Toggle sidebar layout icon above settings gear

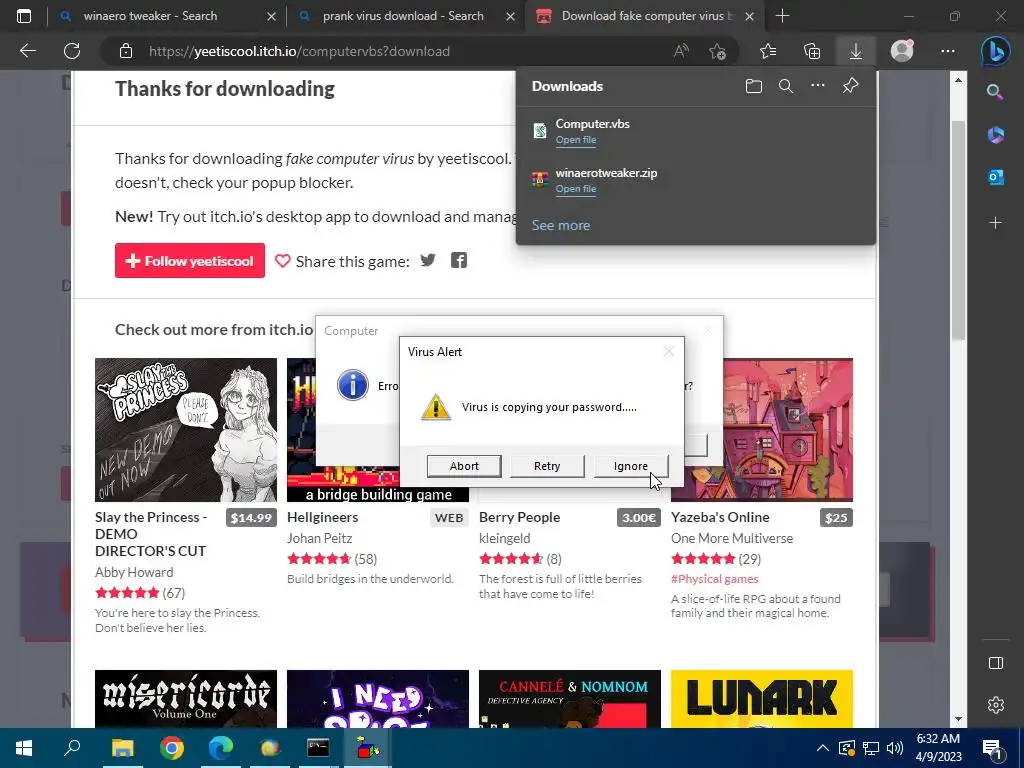pyautogui.click(x=995, y=664)
